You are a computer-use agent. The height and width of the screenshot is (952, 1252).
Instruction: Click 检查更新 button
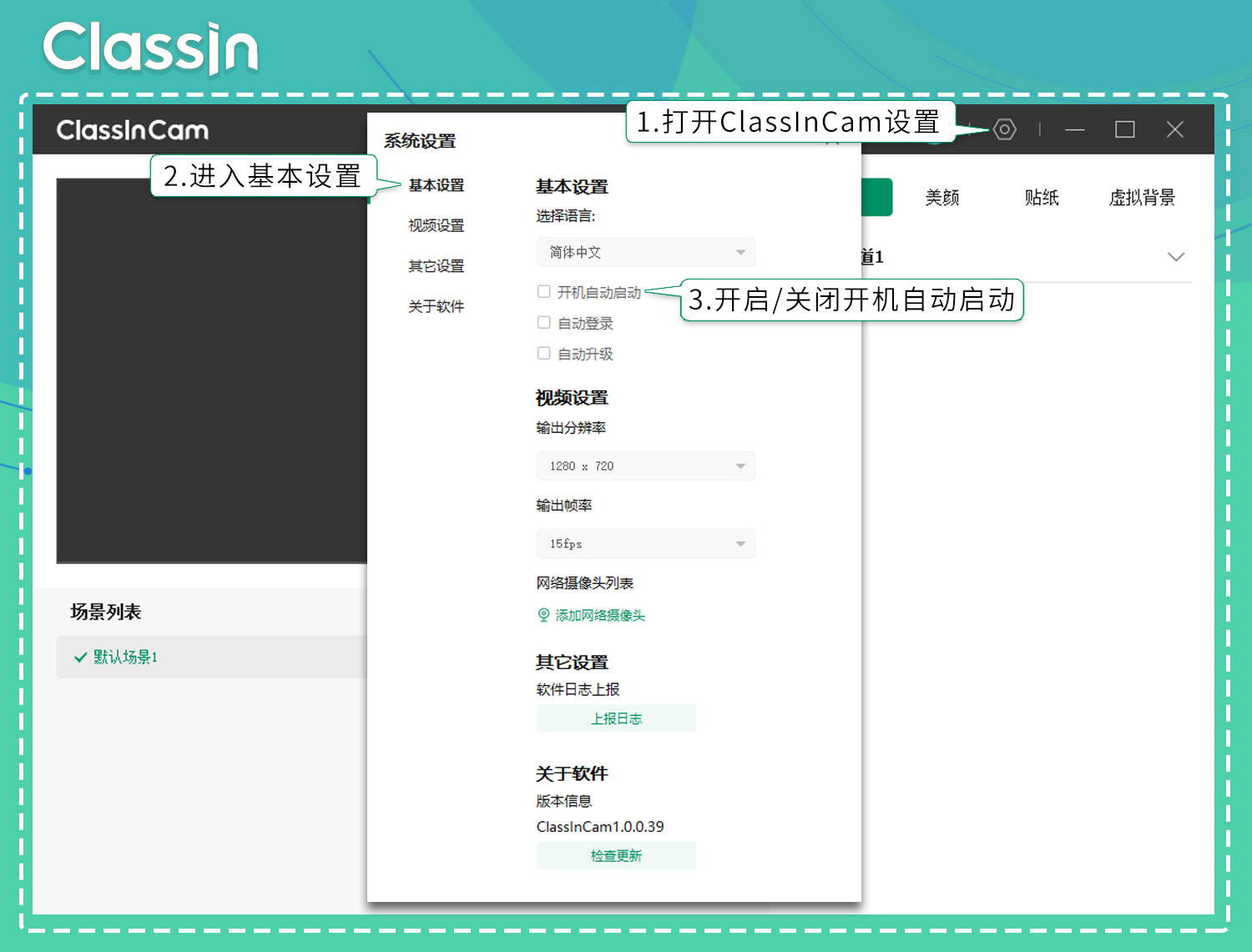[x=616, y=855]
